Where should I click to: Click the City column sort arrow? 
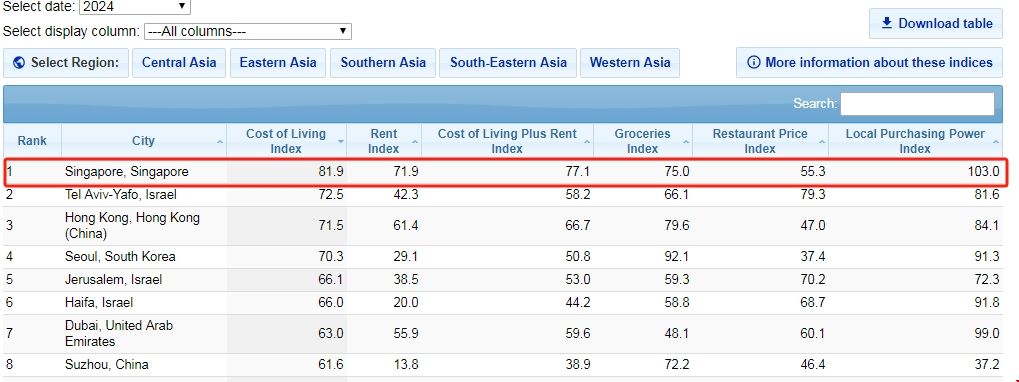[220, 142]
